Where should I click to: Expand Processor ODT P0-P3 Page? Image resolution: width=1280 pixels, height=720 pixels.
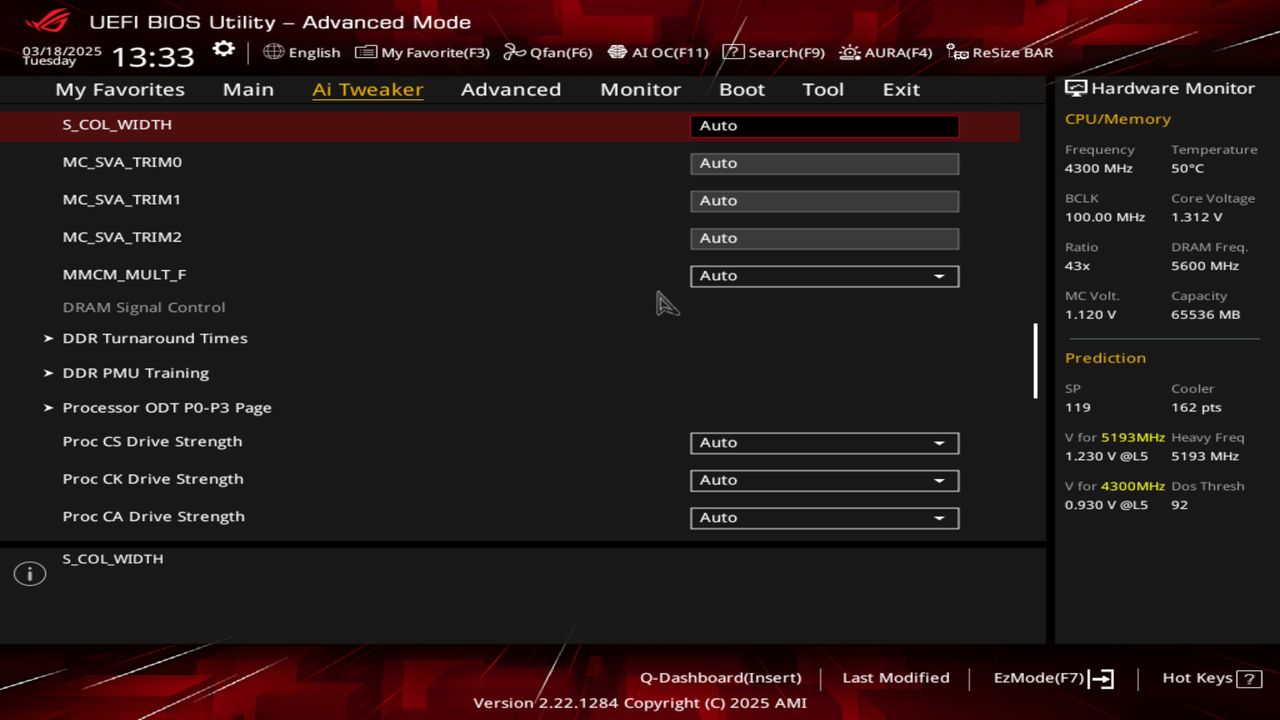[x=166, y=408]
